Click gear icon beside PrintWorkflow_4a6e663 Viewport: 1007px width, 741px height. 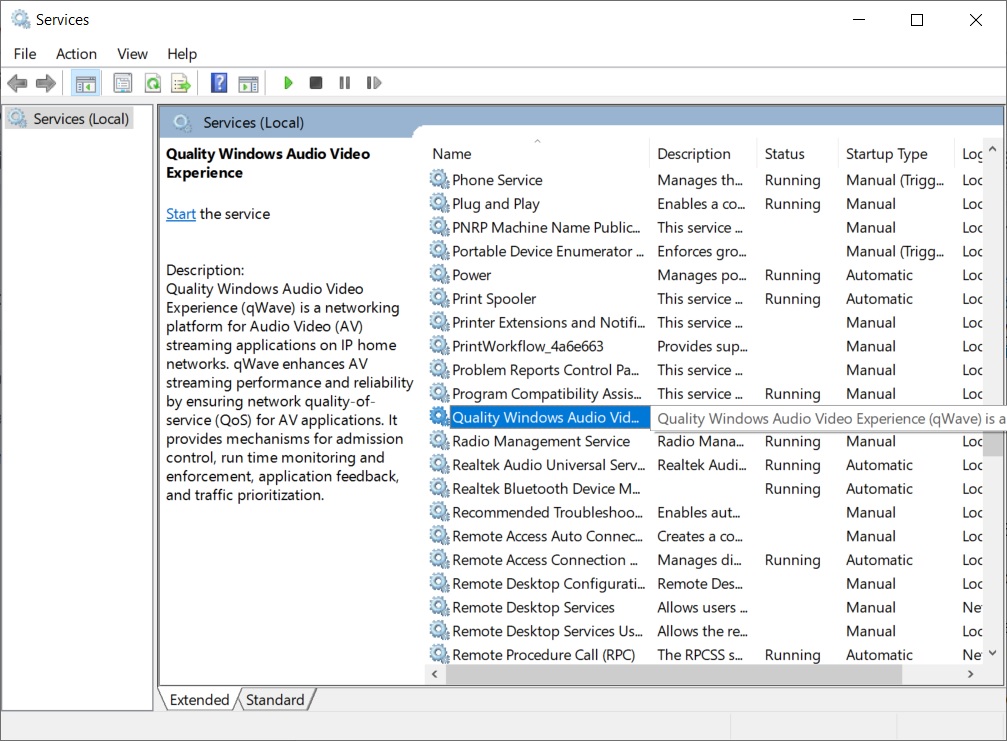pyautogui.click(x=439, y=345)
